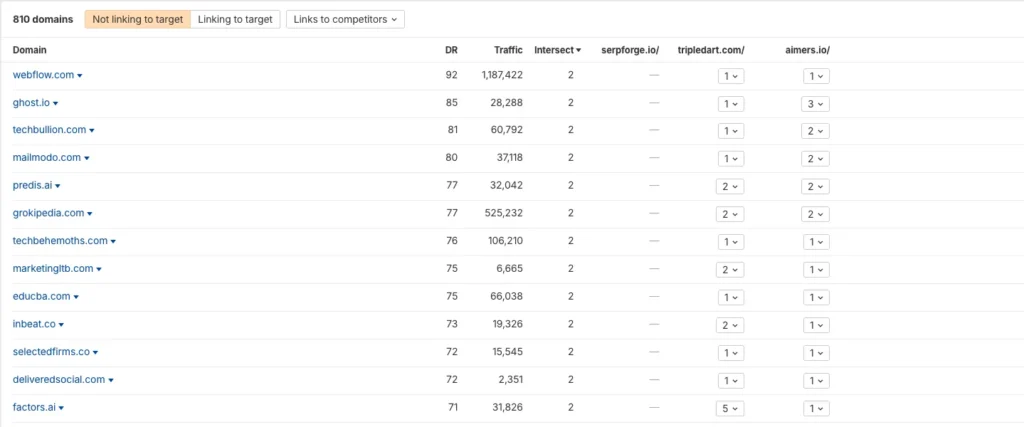Expand aimers.io links for predis.ai row
Screen dimensions: 1024x427
coord(816,187)
